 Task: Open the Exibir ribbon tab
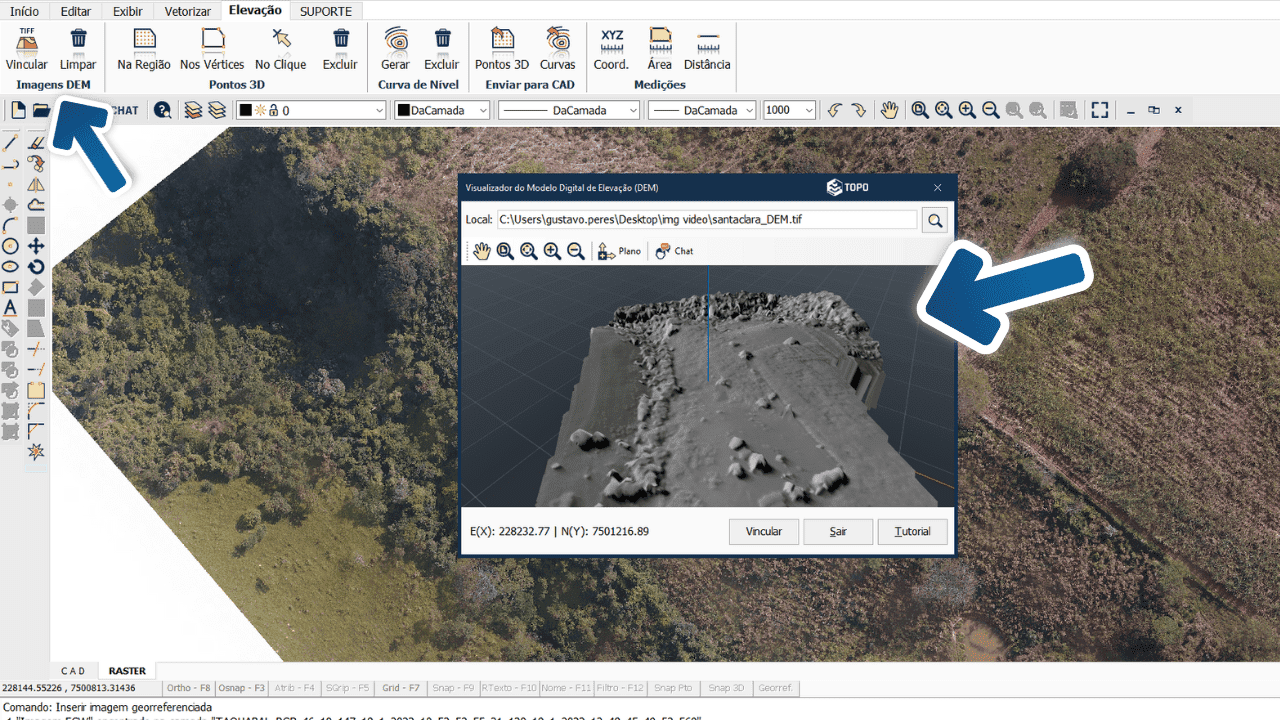pyautogui.click(x=127, y=11)
